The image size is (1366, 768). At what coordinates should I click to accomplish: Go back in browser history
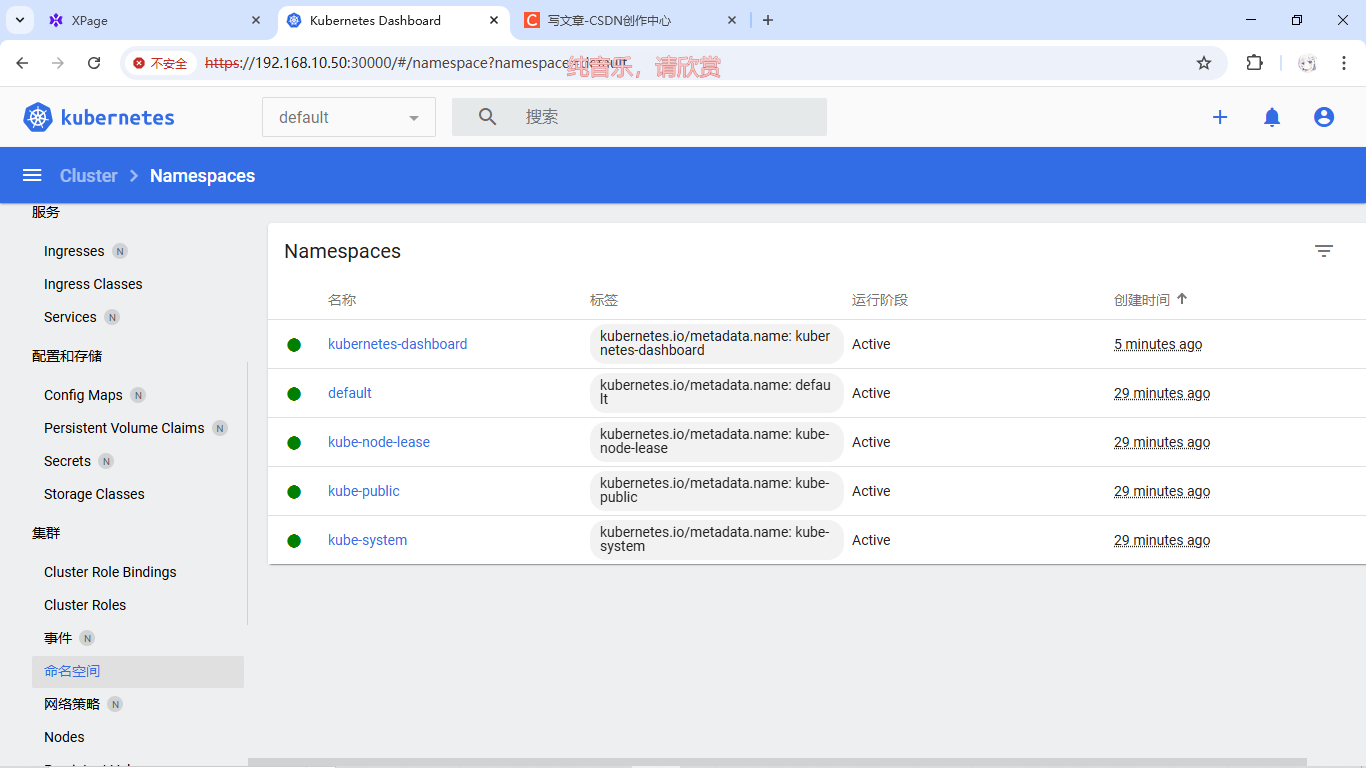22,63
